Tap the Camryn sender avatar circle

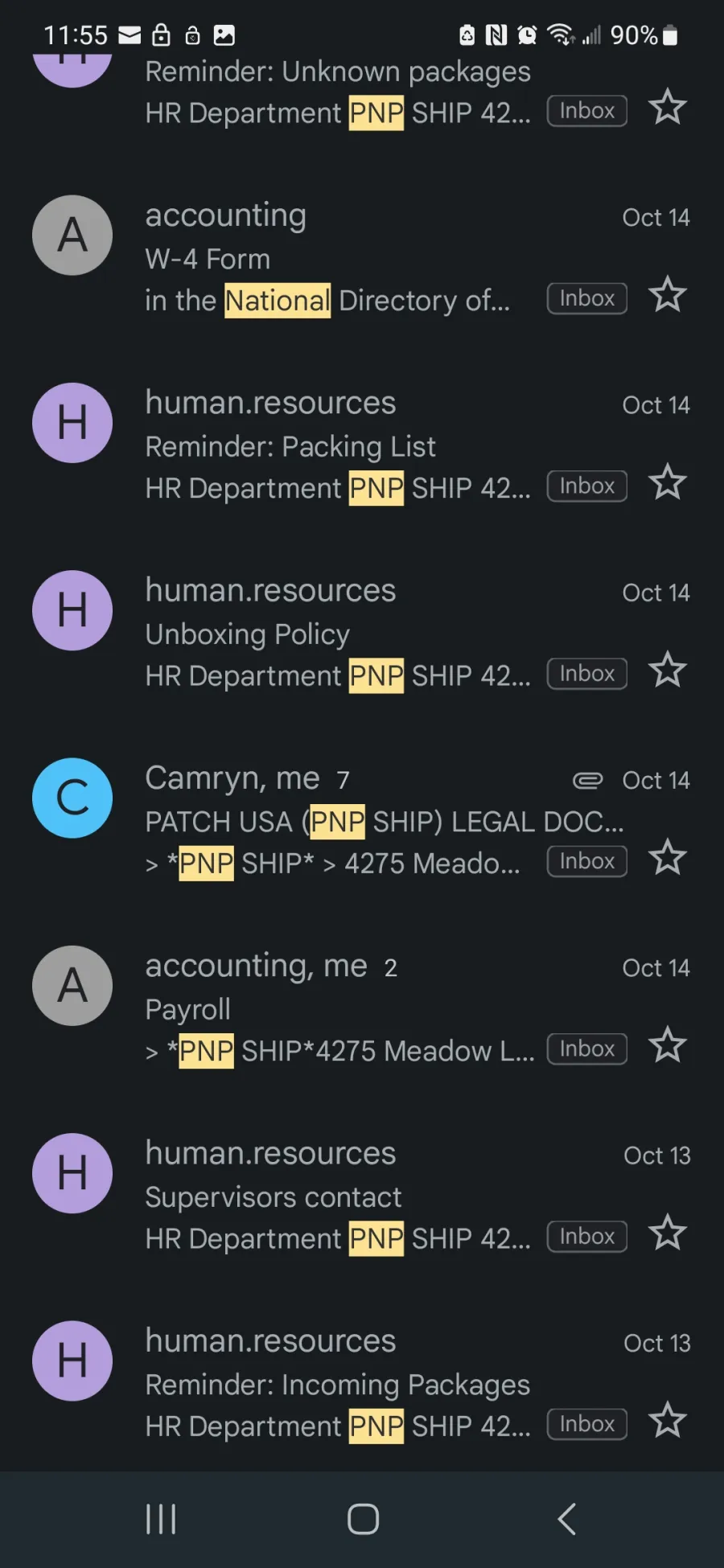pos(72,798)
